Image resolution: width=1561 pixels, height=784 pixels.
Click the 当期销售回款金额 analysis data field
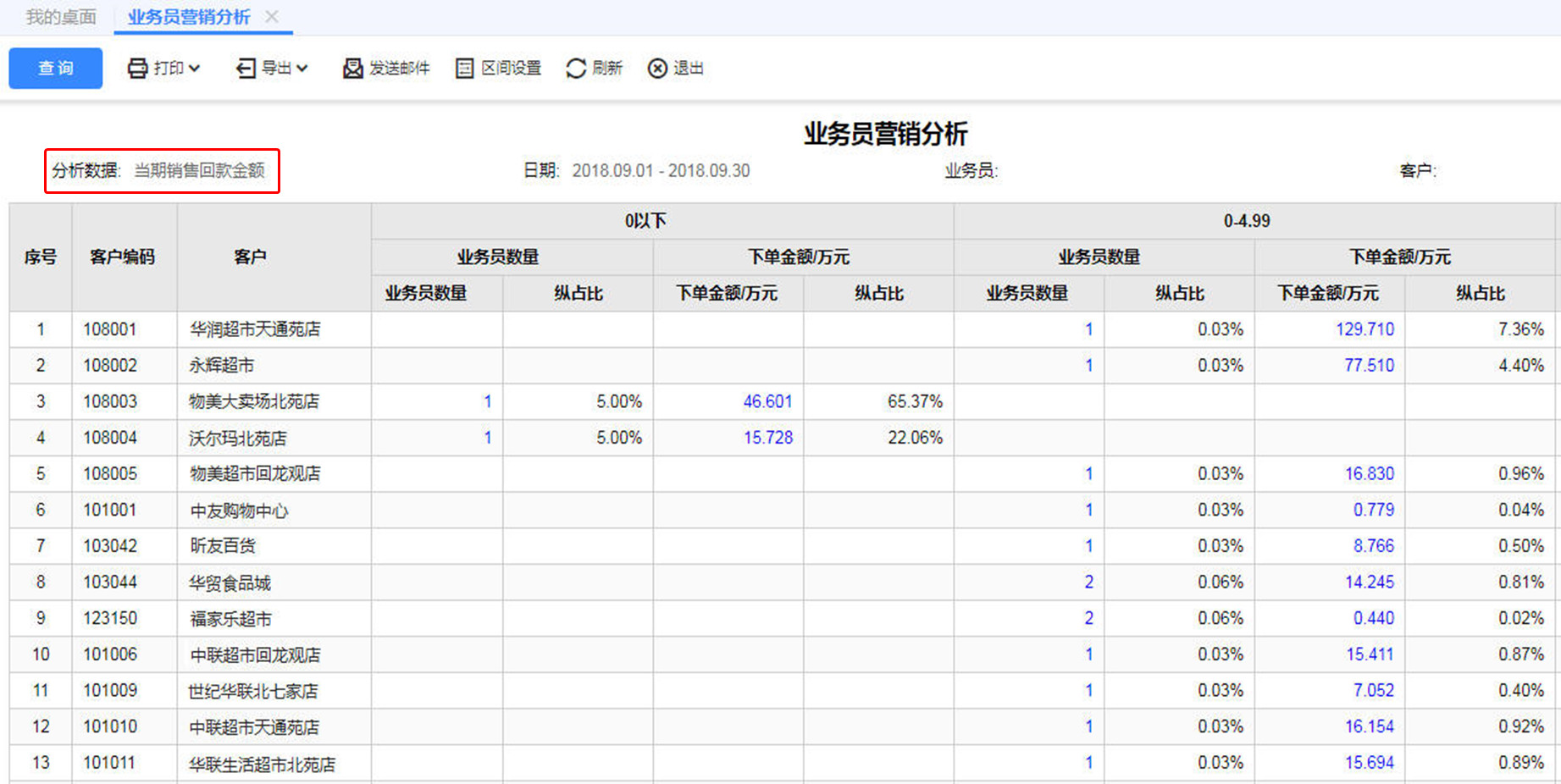pyautogui.click(x=200, y=171)
